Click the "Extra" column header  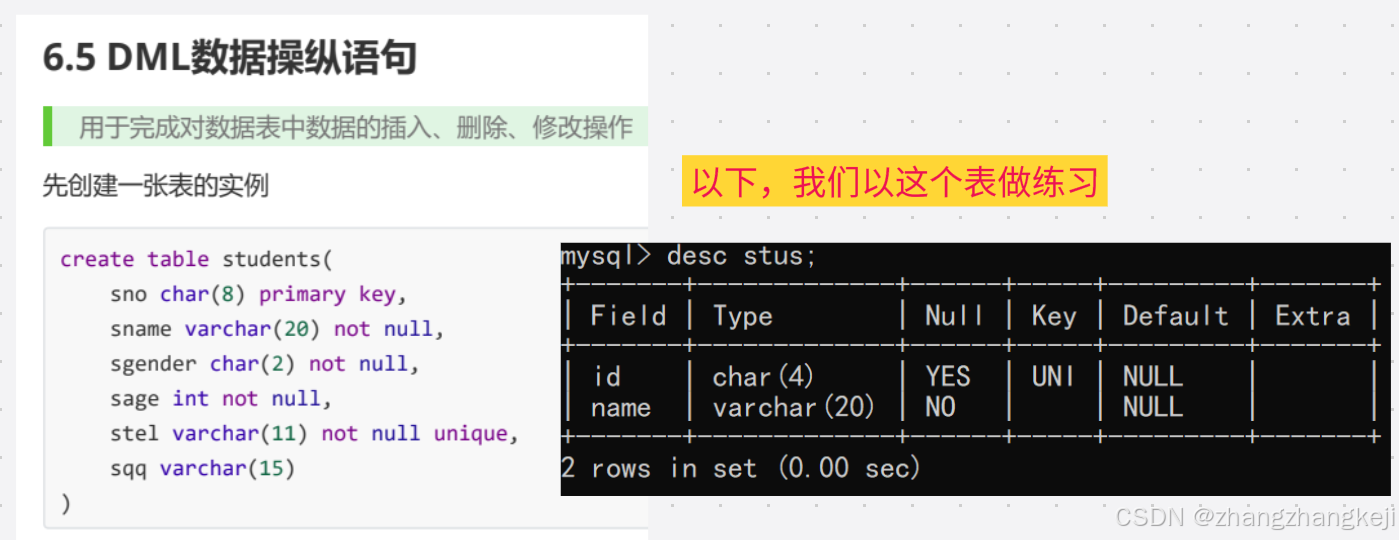coord(1312,316)
